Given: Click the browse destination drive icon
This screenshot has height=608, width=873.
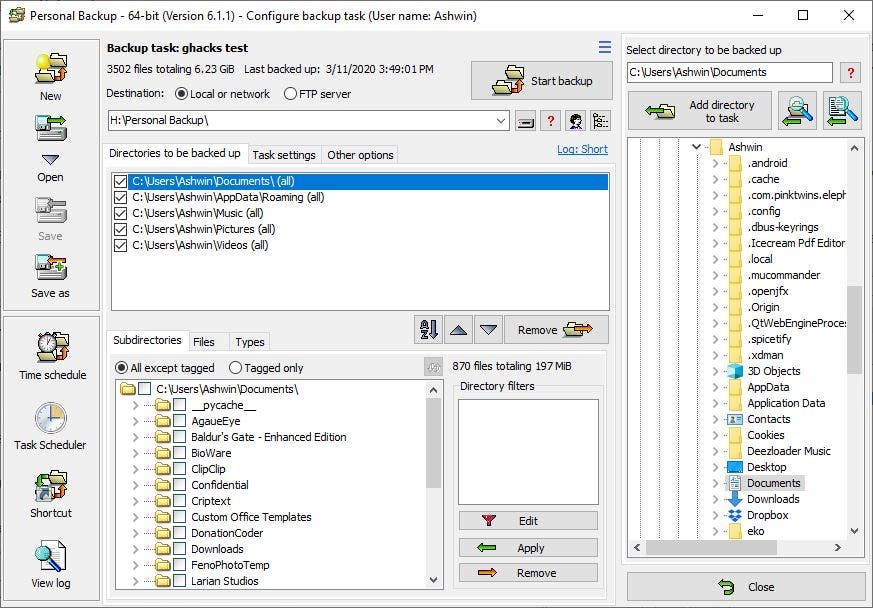Looking at the screenshot, I should click(x=525, y=120).
